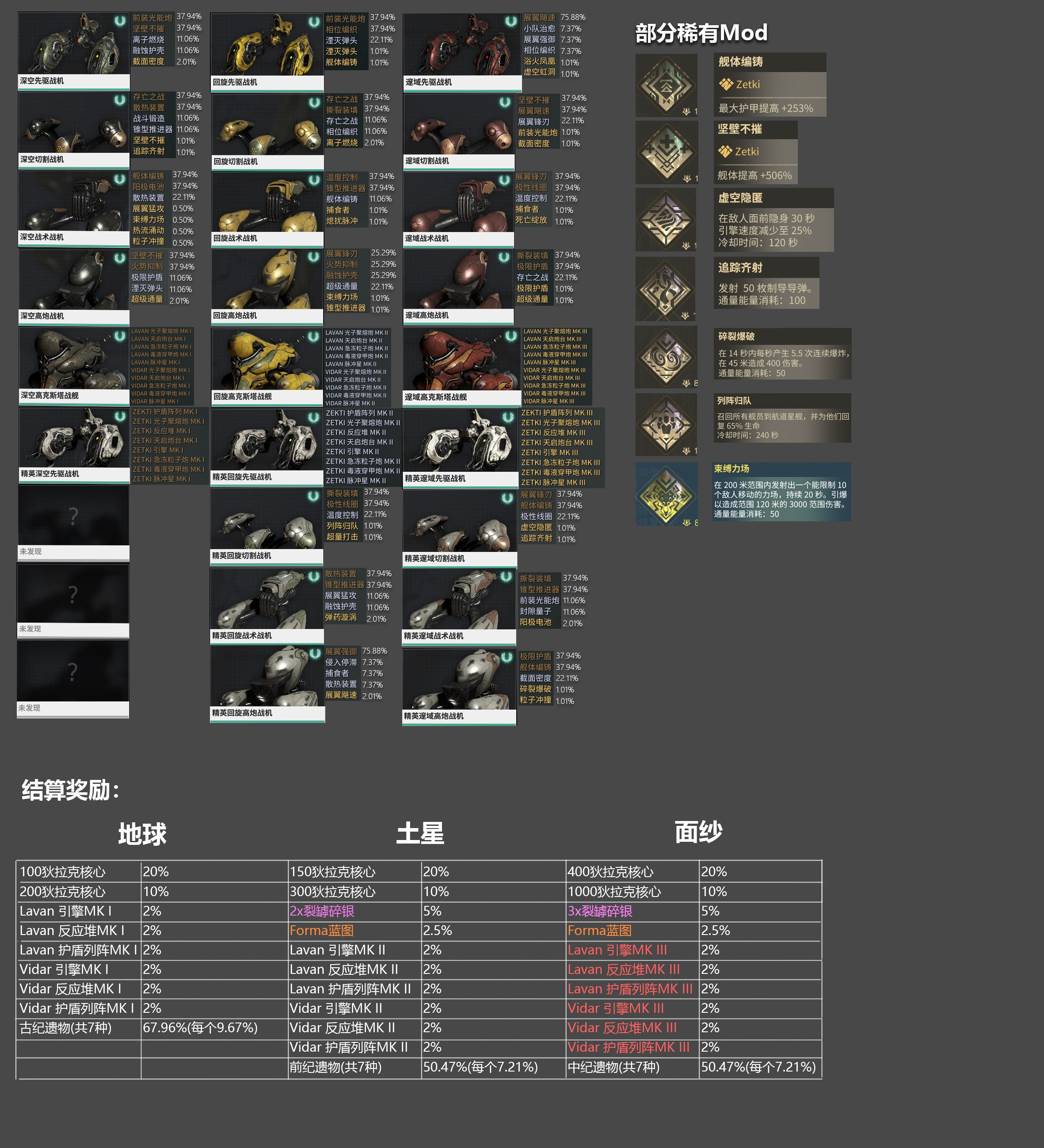This screenshot has height=1148, width=1044.
Task: Click the faction emblem on 回旋切割战机 image
Action: click(314, 103)
